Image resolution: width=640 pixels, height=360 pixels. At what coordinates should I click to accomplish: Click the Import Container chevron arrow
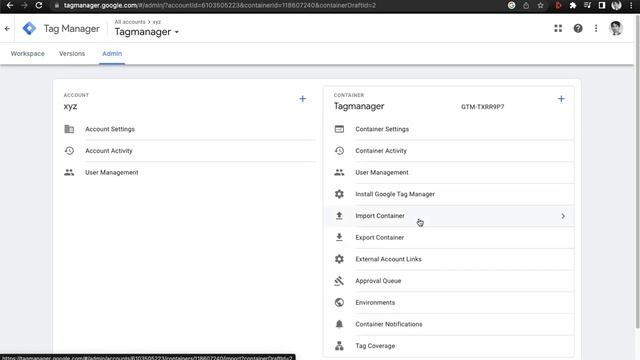563,216
